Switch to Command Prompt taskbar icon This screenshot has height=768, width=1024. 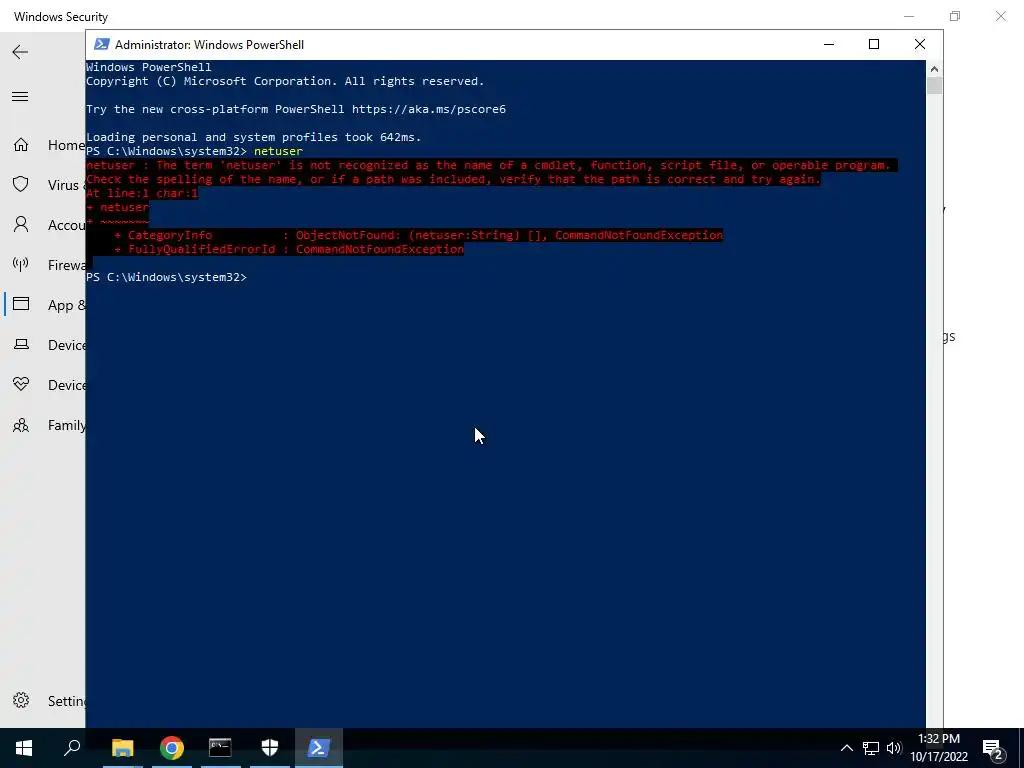click(220, 748)
